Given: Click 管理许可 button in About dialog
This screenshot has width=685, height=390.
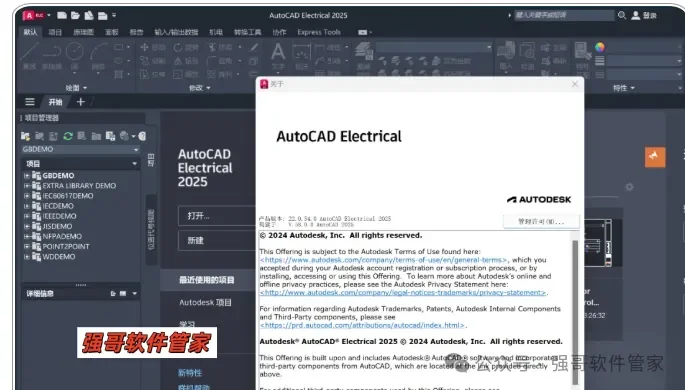Looking at the screenshot, I should pyautogui.click(x=541, y=221).
